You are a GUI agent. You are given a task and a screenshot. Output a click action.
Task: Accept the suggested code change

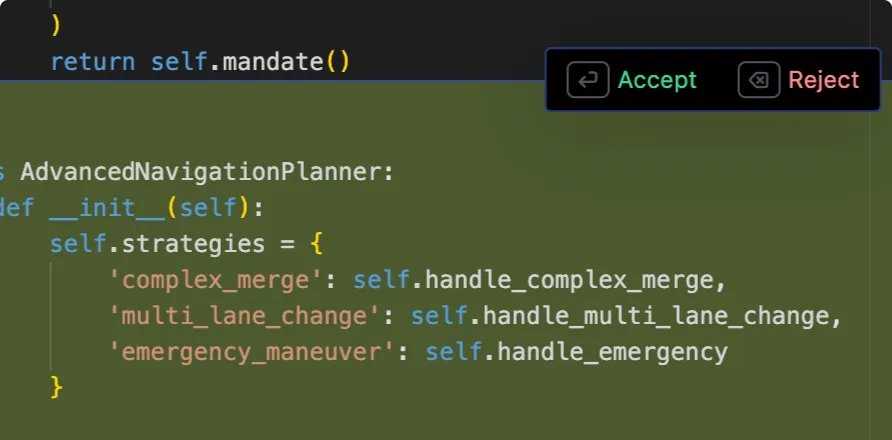[657, 81]
